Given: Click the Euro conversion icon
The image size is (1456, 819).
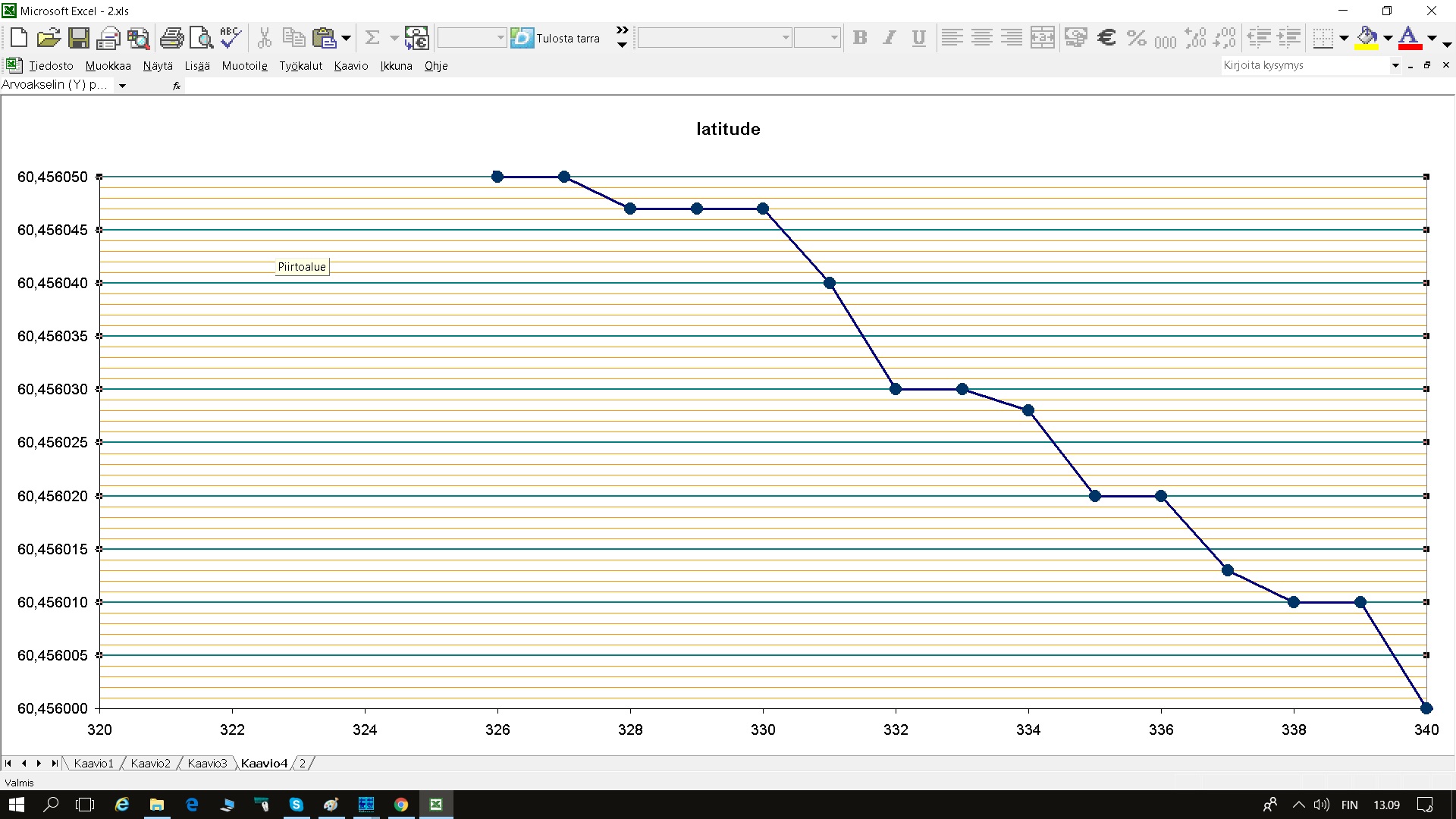Looking at the screenshot, I should click(x=417, y=37).
